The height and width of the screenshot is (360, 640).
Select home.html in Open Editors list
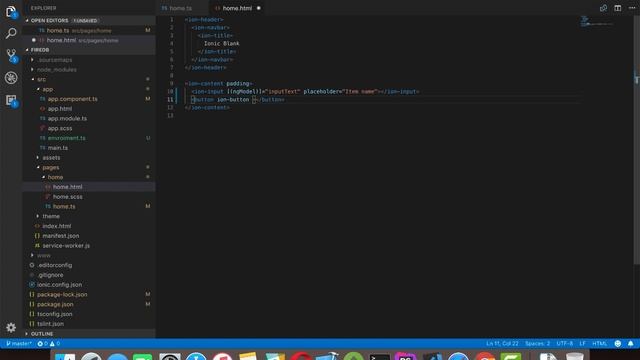89,40
